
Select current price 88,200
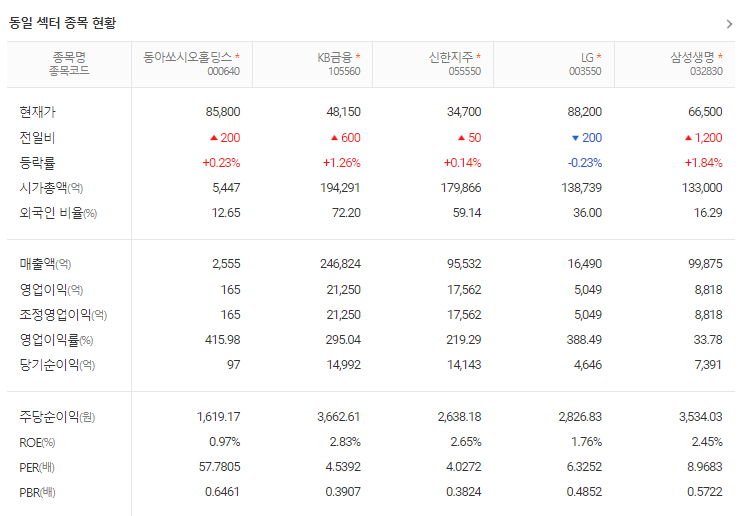point(585,112)
